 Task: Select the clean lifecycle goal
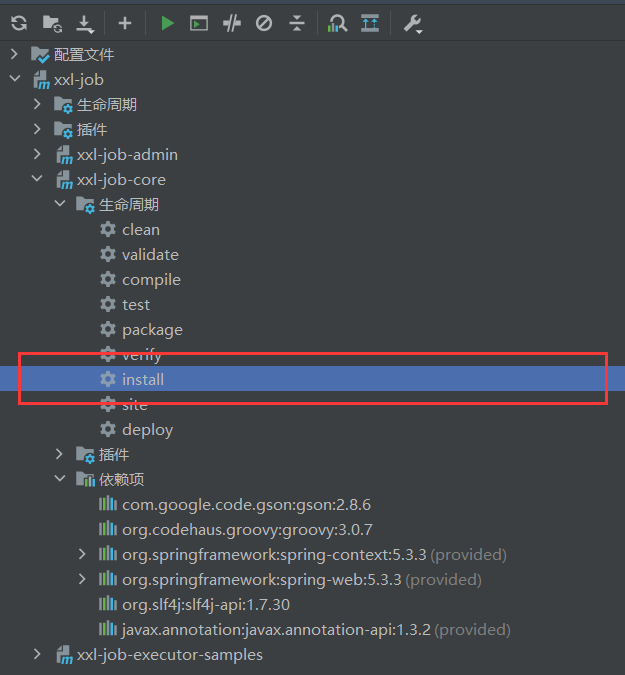point(141,230)
